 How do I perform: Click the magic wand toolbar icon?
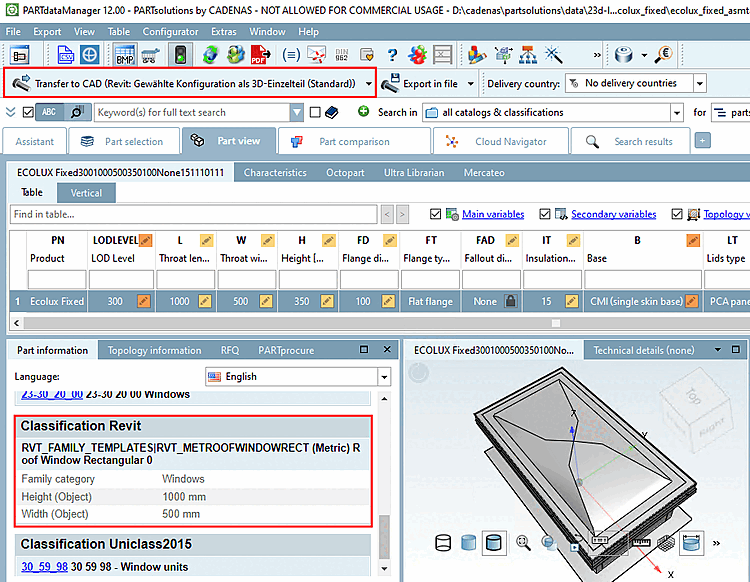tap(553, 55)
